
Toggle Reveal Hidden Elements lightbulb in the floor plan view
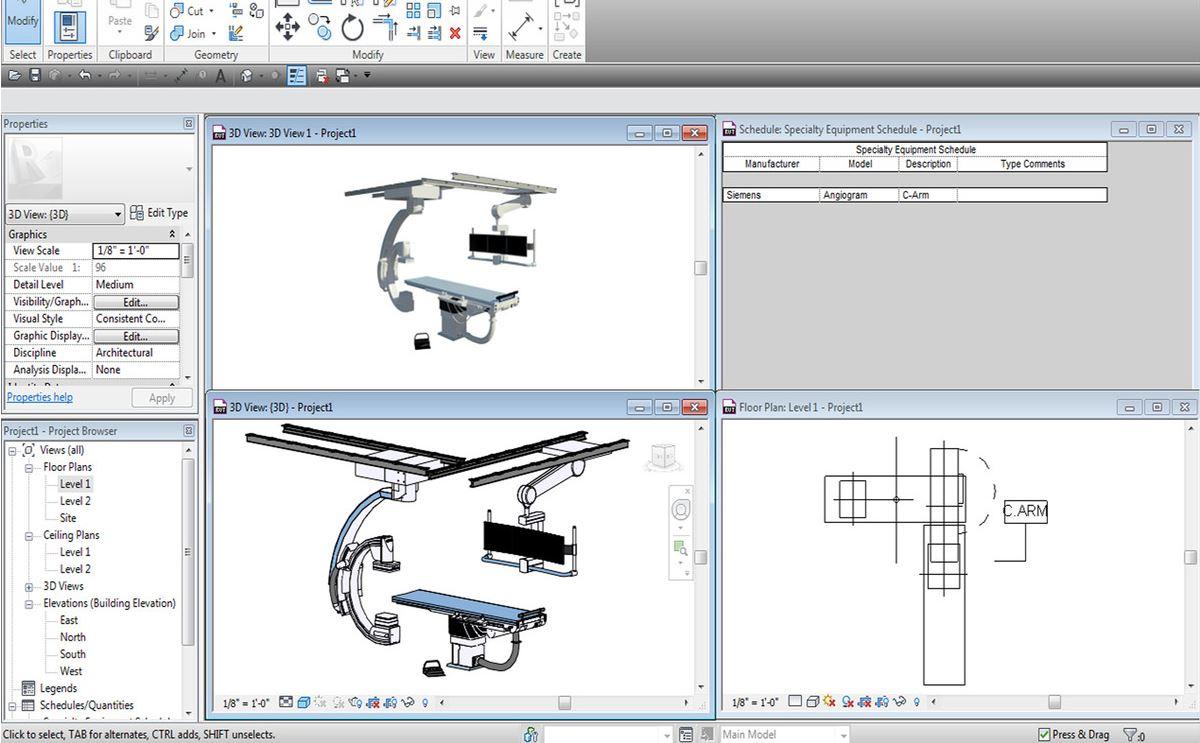pyautogui.click(x=917, y=702)
